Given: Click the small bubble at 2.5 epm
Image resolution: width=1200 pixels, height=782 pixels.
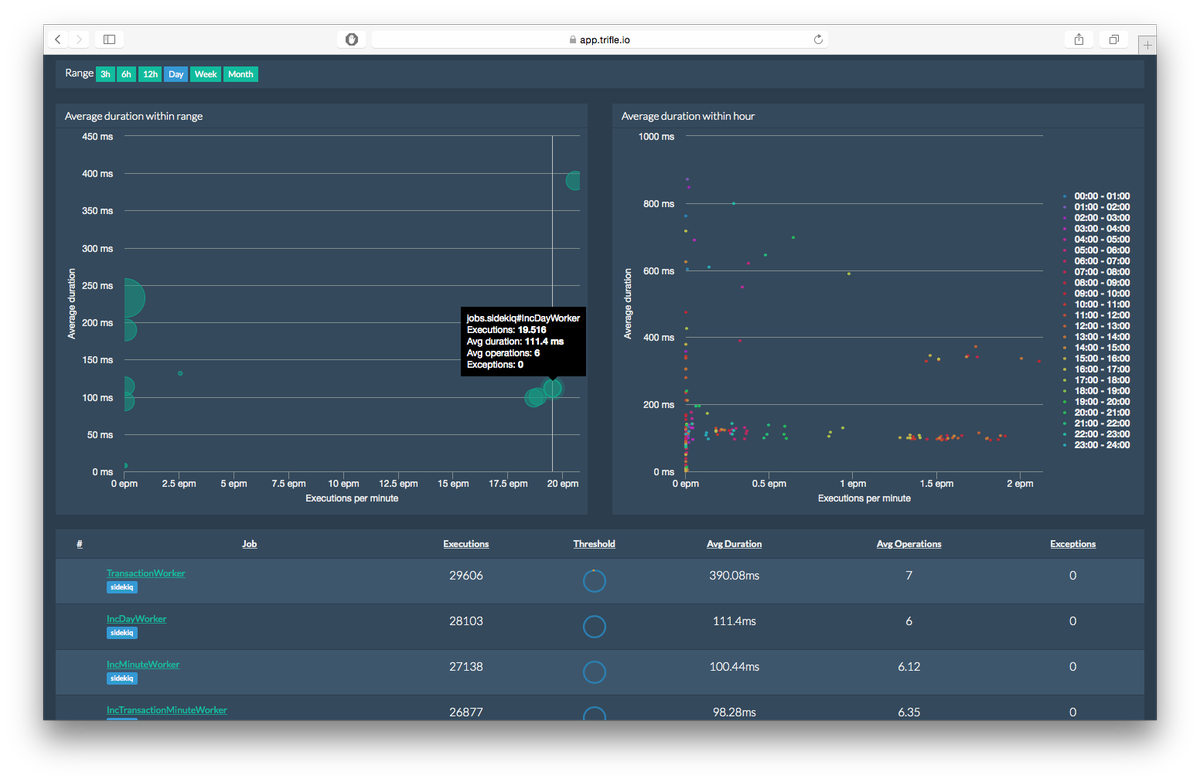Looking at the screenshot, I should coord(180,373).
